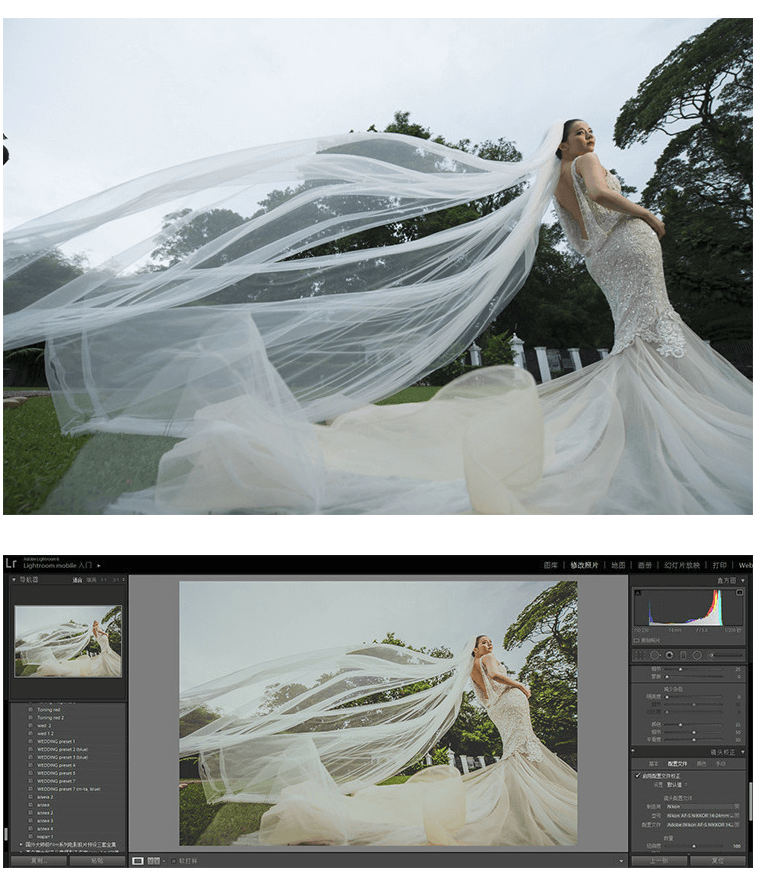Open the Develop (修改照片) module
The image size is (759, 889).
pyautogui.click(x=584, y=565)
